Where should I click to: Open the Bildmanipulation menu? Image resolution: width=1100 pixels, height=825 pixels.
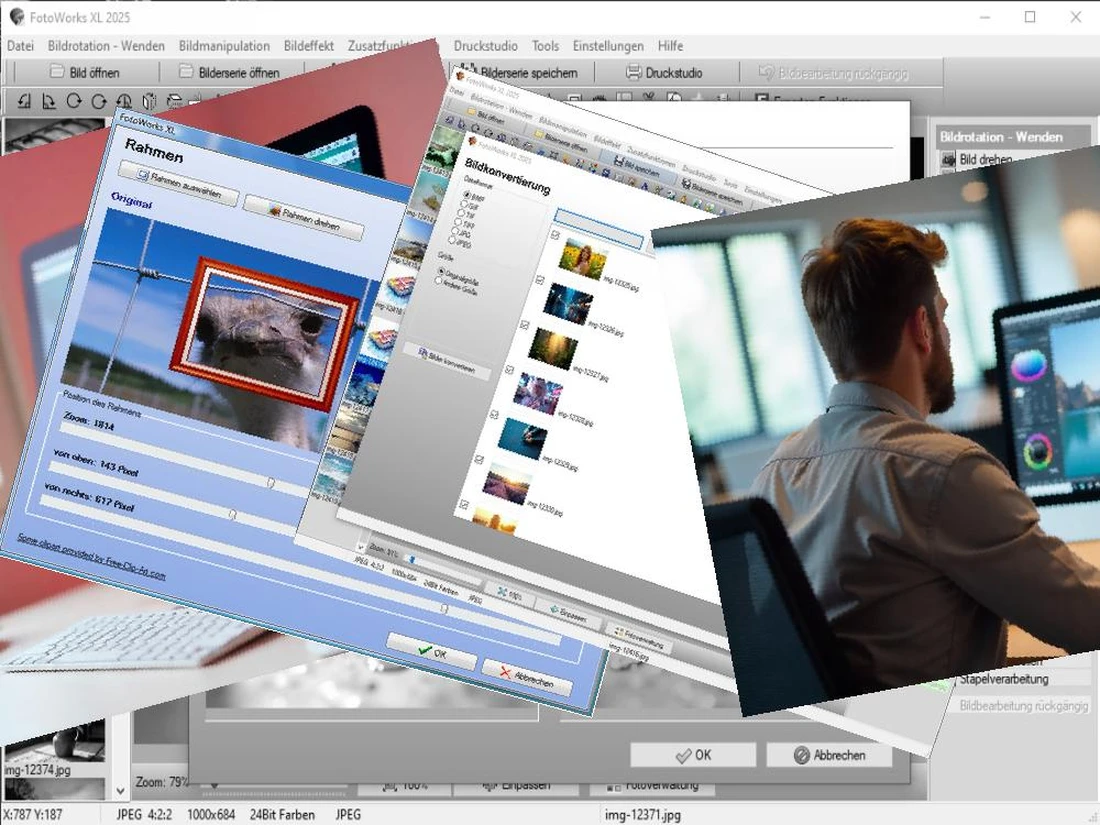coord(224,46)
